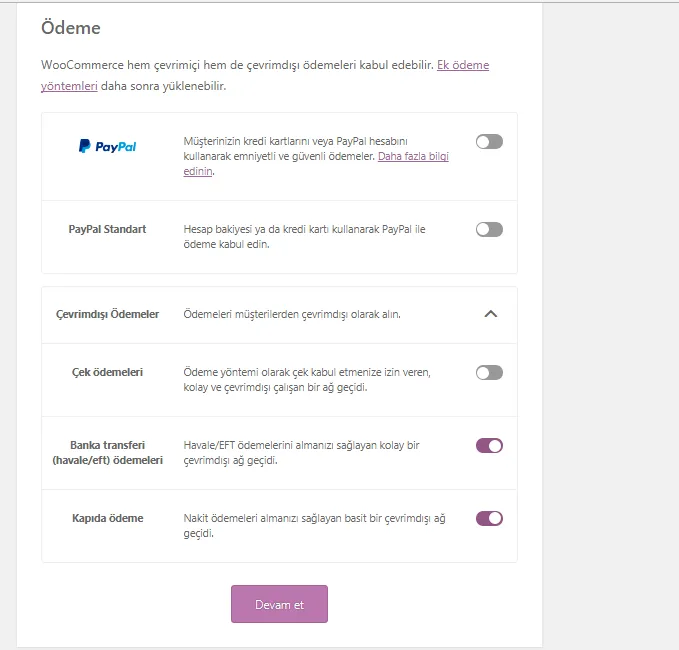Open the Daha fazla bilgi edinin link
Screen dimensions: 679x650
316,164
